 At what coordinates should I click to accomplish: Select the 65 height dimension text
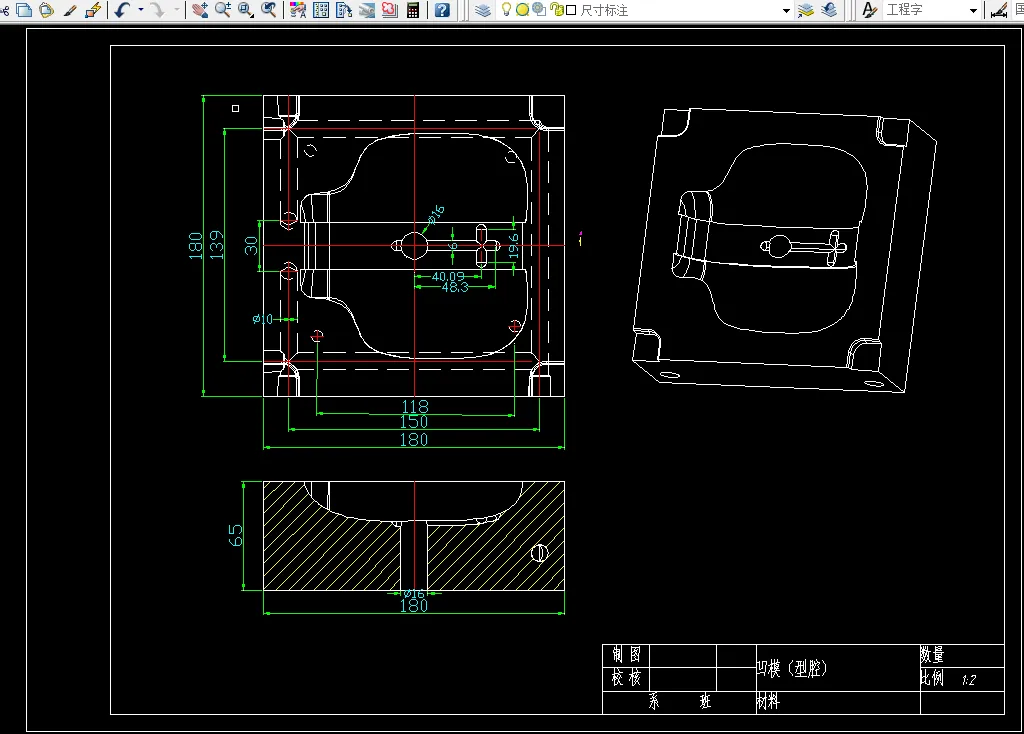click(235, 535)
